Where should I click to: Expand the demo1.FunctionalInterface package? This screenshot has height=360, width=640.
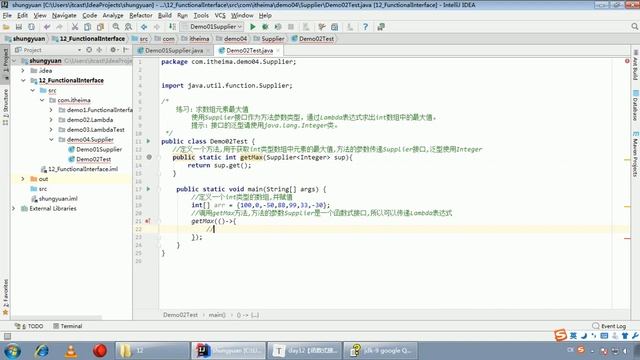pos(51,110)
